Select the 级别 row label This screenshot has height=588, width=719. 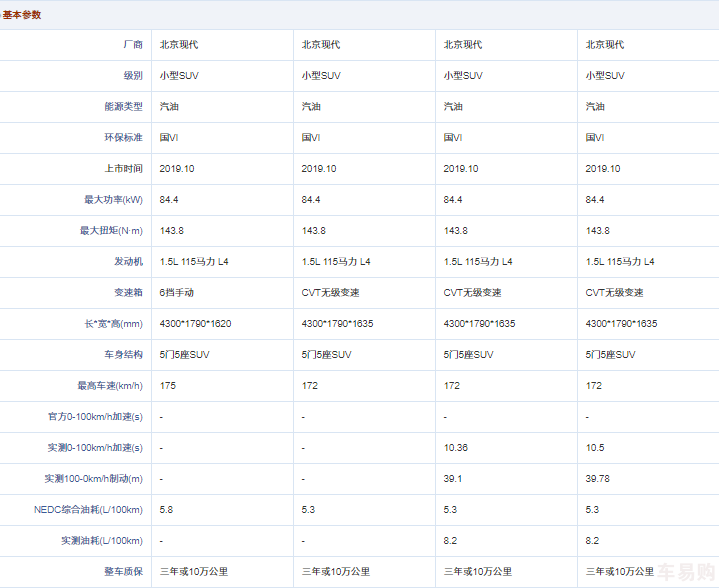pyautogui.click(x=133, y=76)
